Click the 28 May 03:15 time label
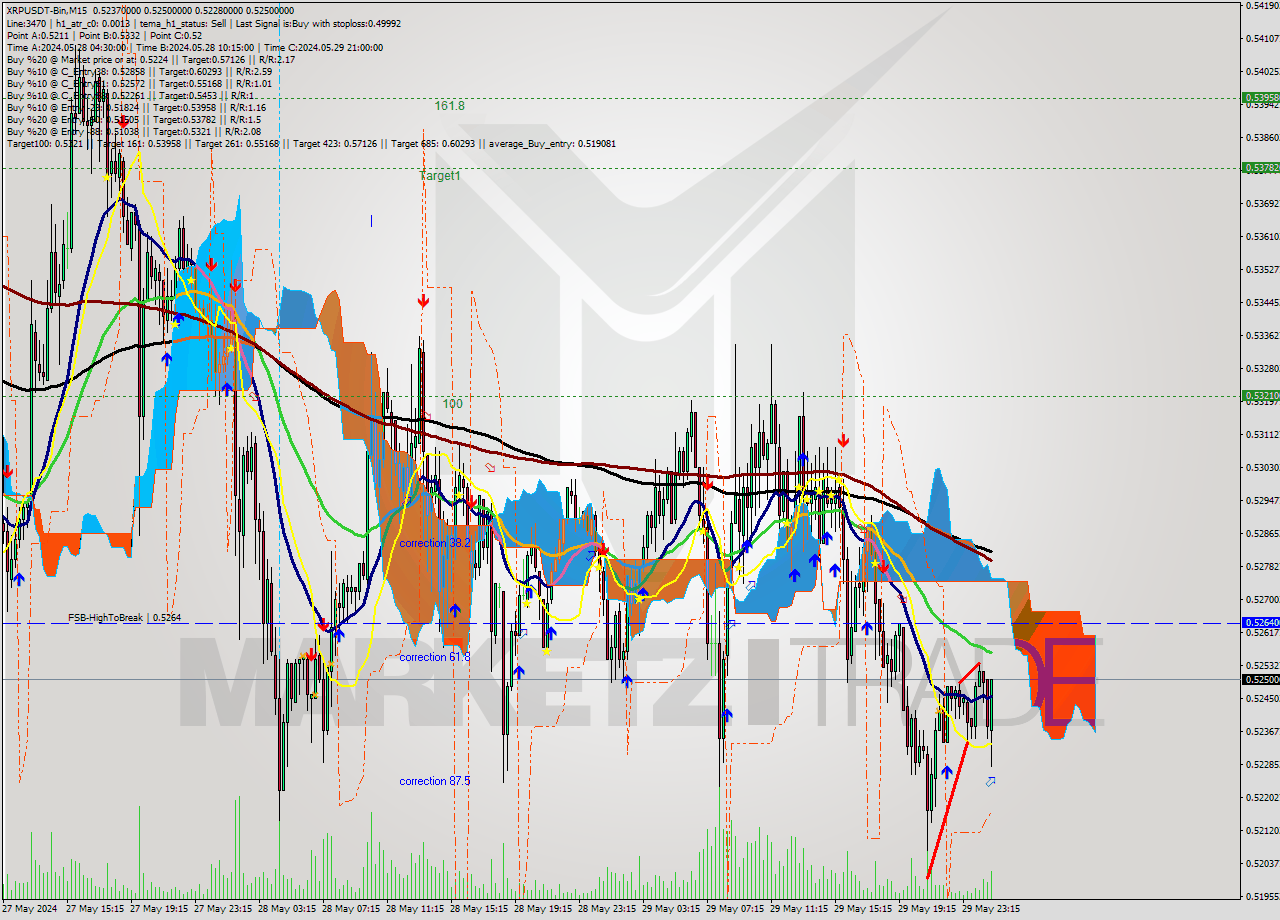 point(286,909)
